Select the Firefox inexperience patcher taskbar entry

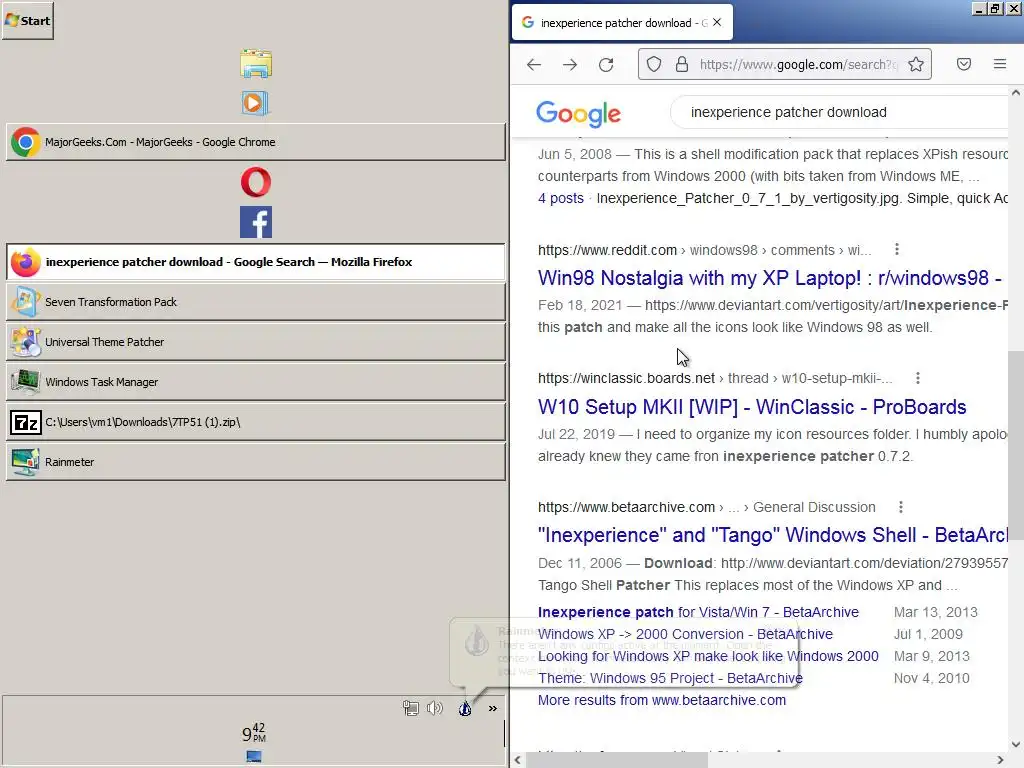tap(256, 262)
